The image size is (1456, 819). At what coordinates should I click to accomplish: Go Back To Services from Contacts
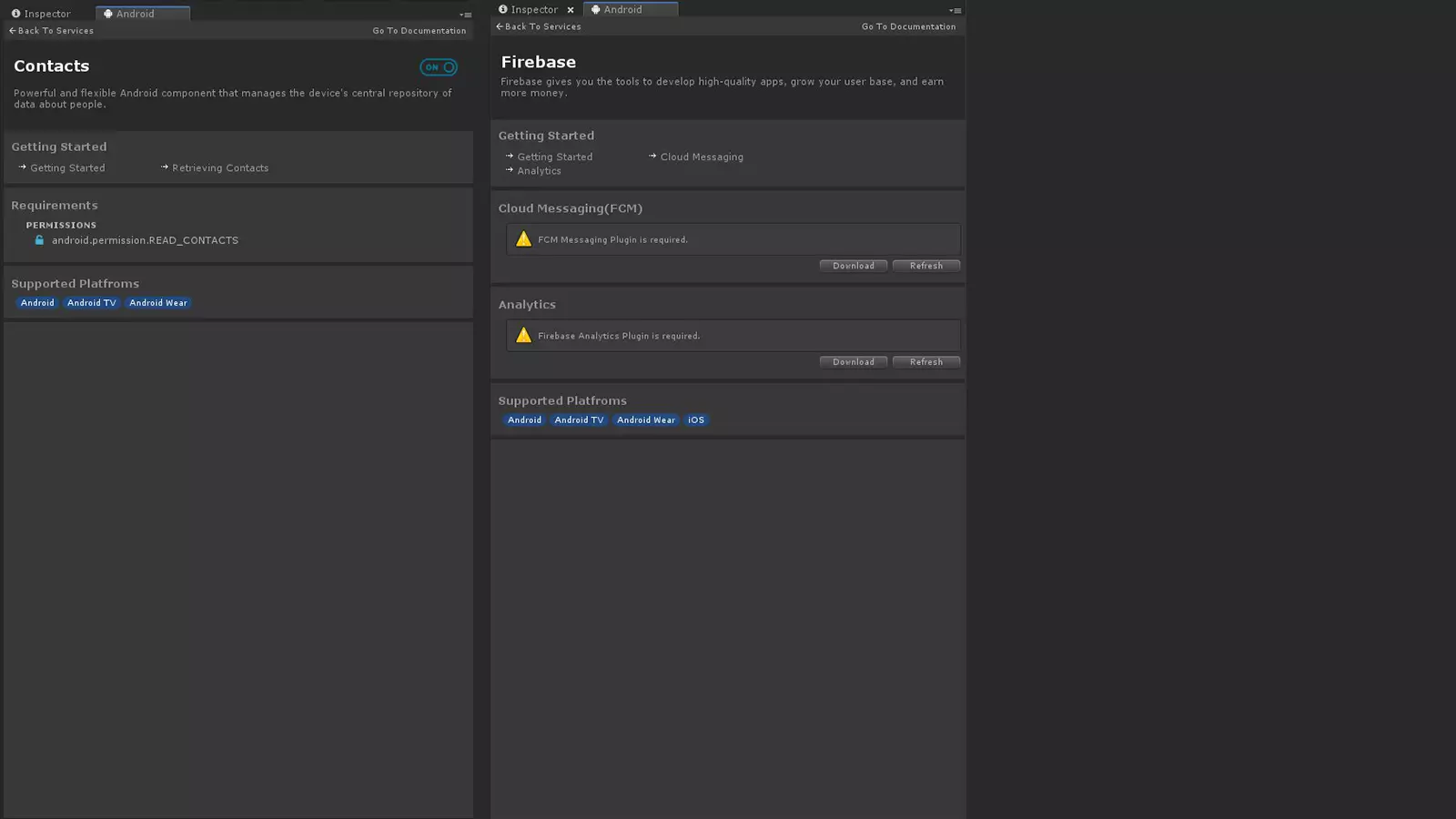(x=51, y=31)
